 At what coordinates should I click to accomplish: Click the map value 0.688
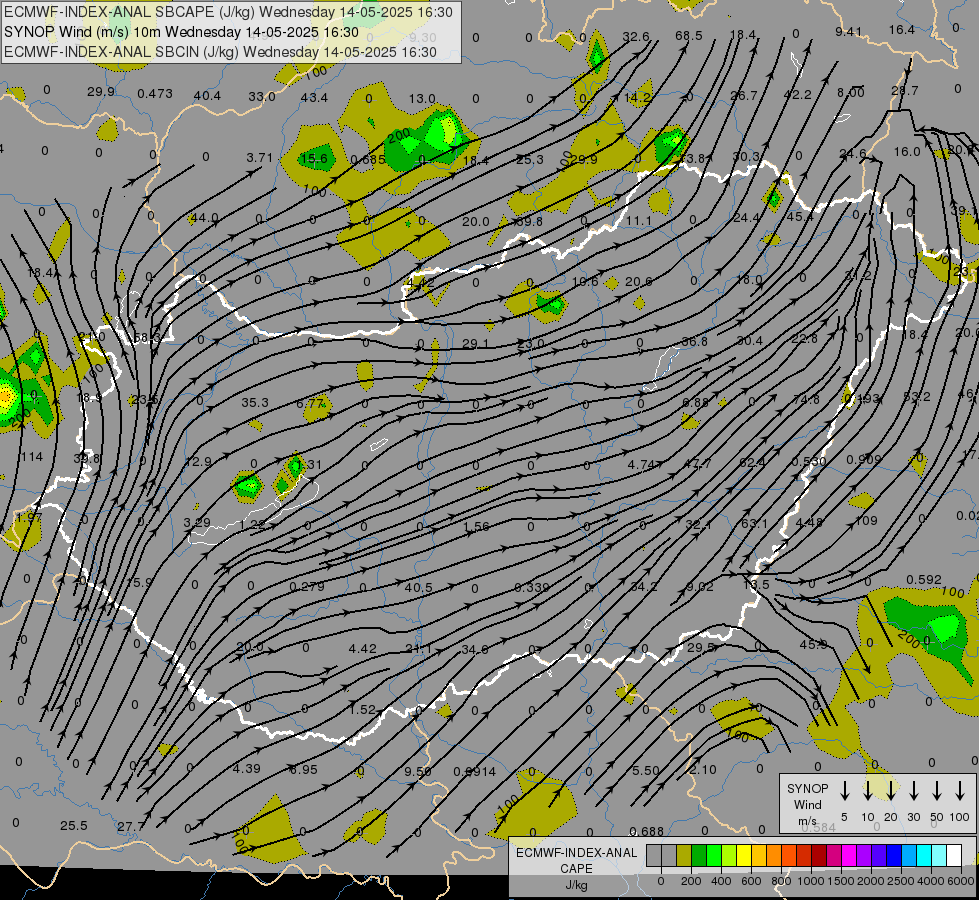pyautogui.click(x=646, y=831)
